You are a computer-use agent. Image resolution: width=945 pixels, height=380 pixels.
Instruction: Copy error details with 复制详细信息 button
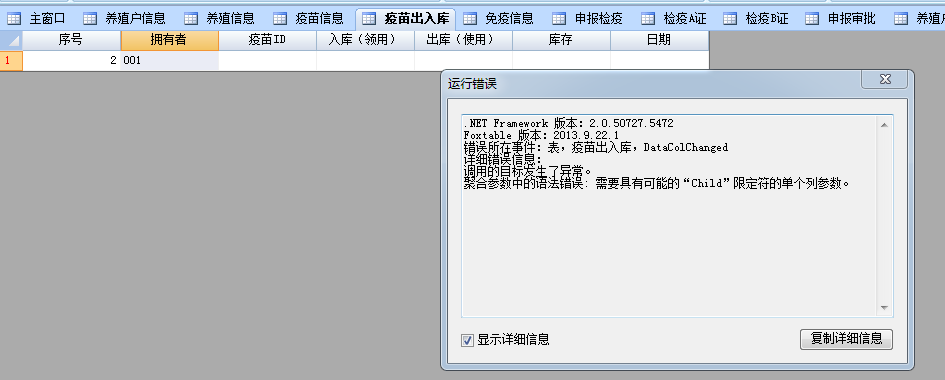[846, 339]
